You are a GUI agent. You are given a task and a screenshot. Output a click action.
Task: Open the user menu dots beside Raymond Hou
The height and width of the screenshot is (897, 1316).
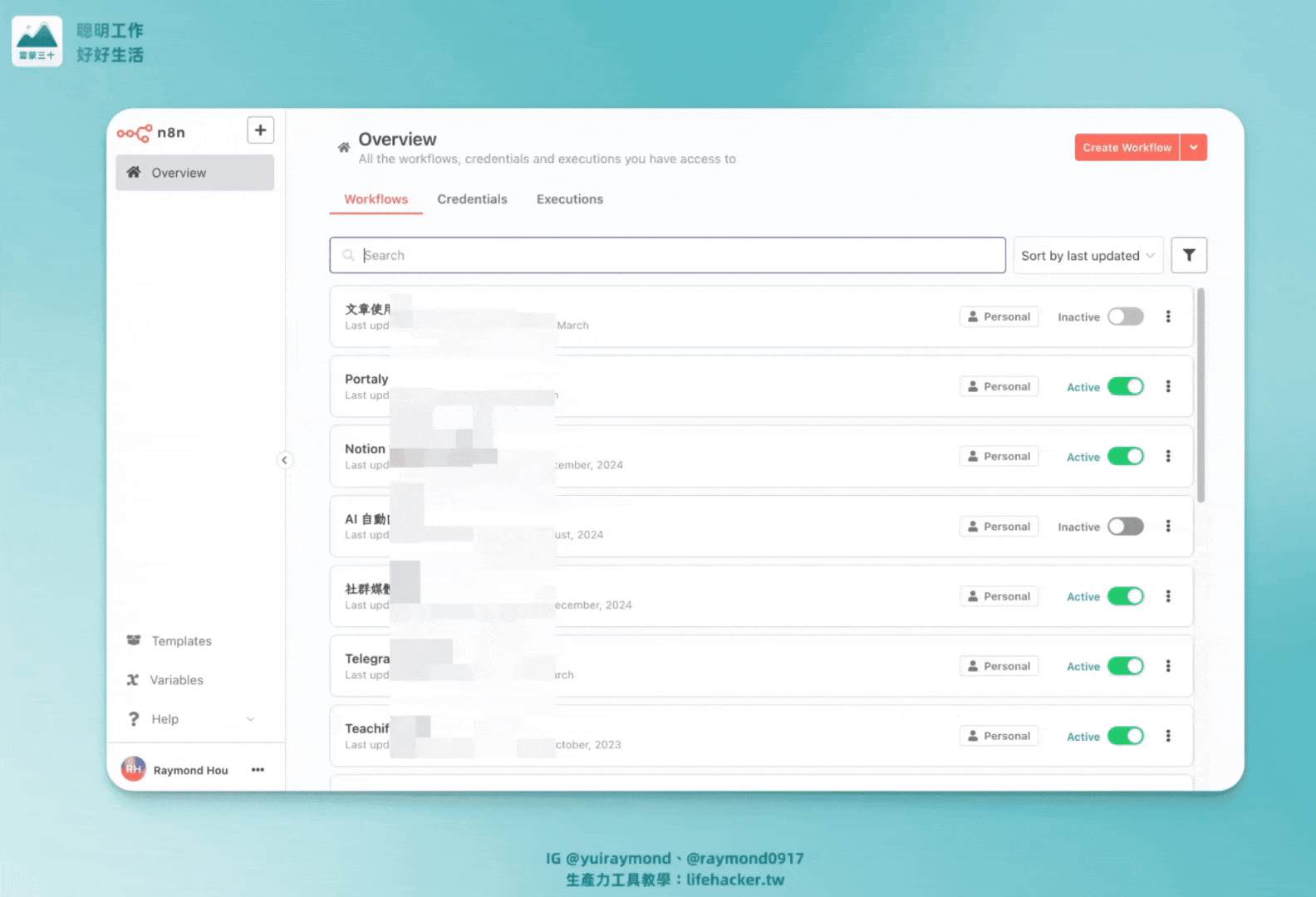[258, 770]
